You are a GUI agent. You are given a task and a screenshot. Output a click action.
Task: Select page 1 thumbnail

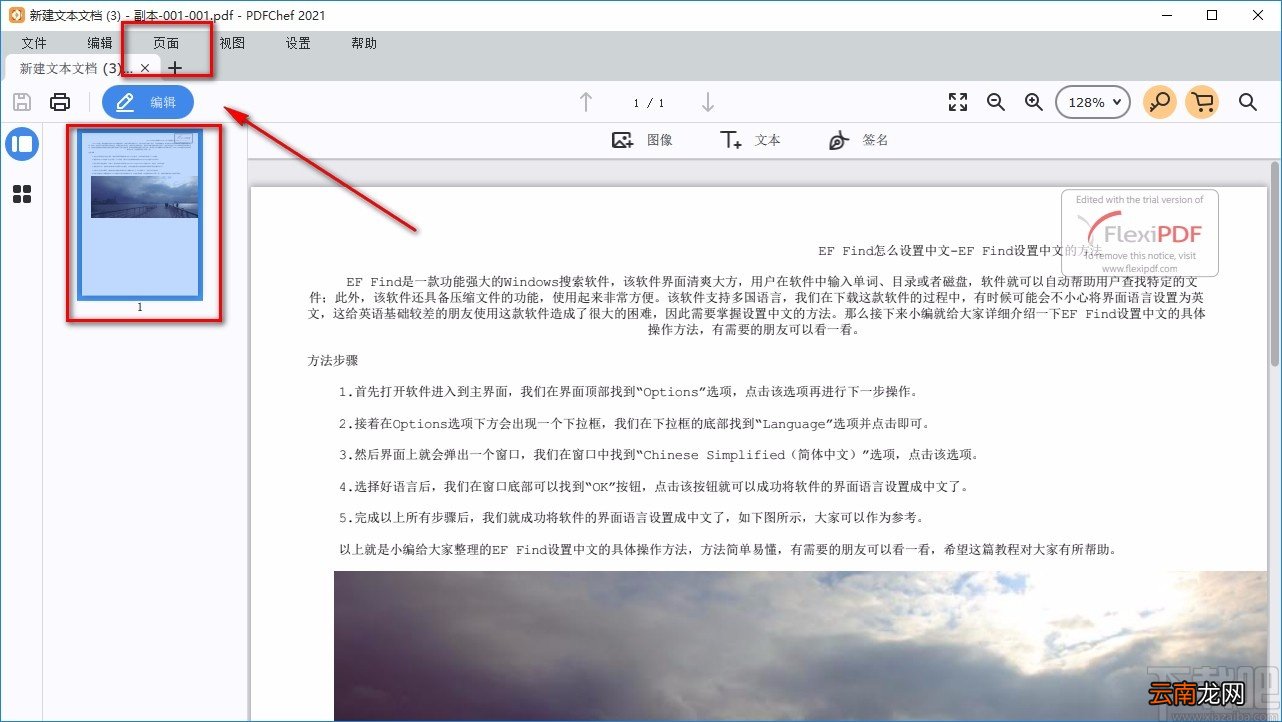pyautogui.click(x=140, y=214)
